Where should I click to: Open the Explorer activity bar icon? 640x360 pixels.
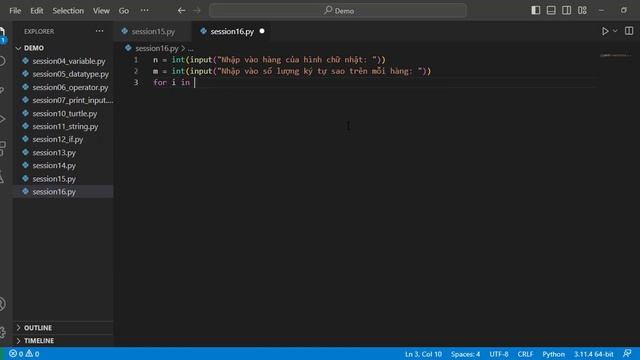(2, 33)
